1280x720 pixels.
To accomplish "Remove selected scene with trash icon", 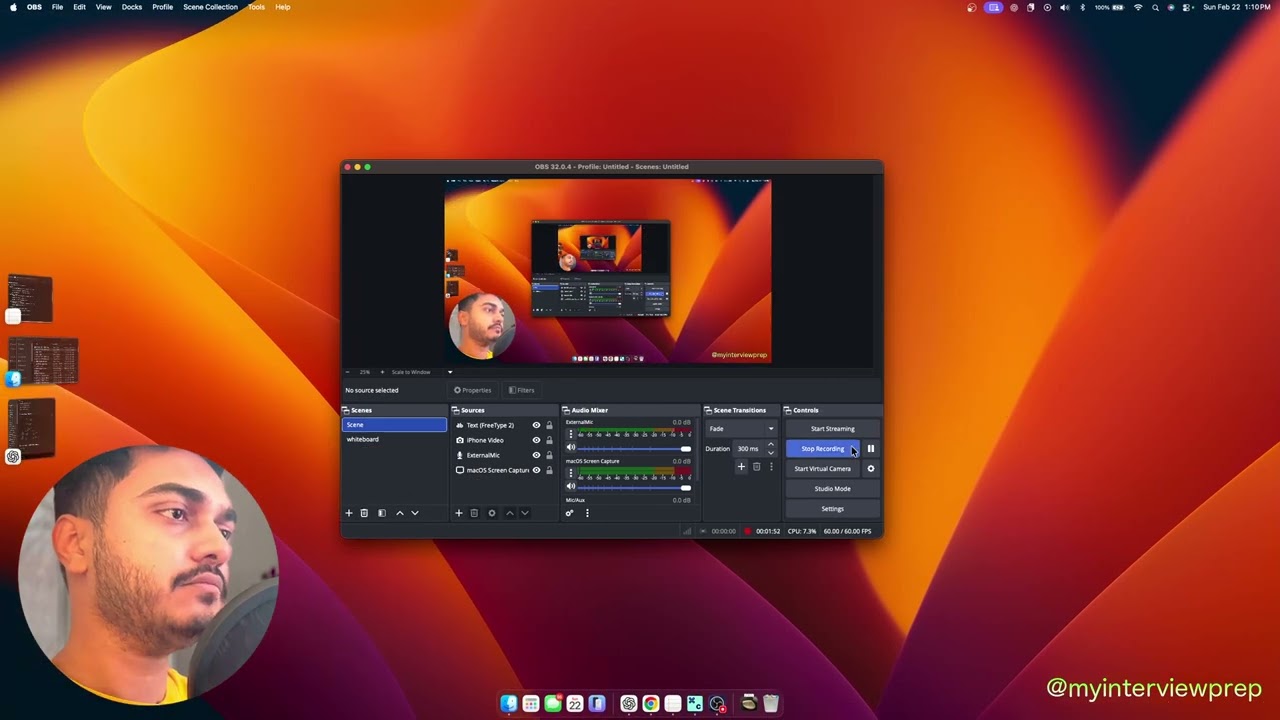I will (x=364, y=513).
